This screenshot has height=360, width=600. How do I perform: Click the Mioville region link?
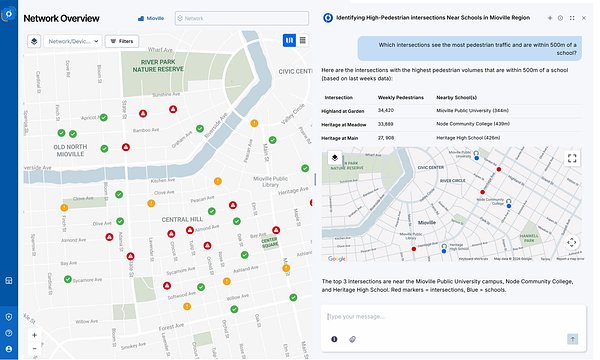coord(151,18)
